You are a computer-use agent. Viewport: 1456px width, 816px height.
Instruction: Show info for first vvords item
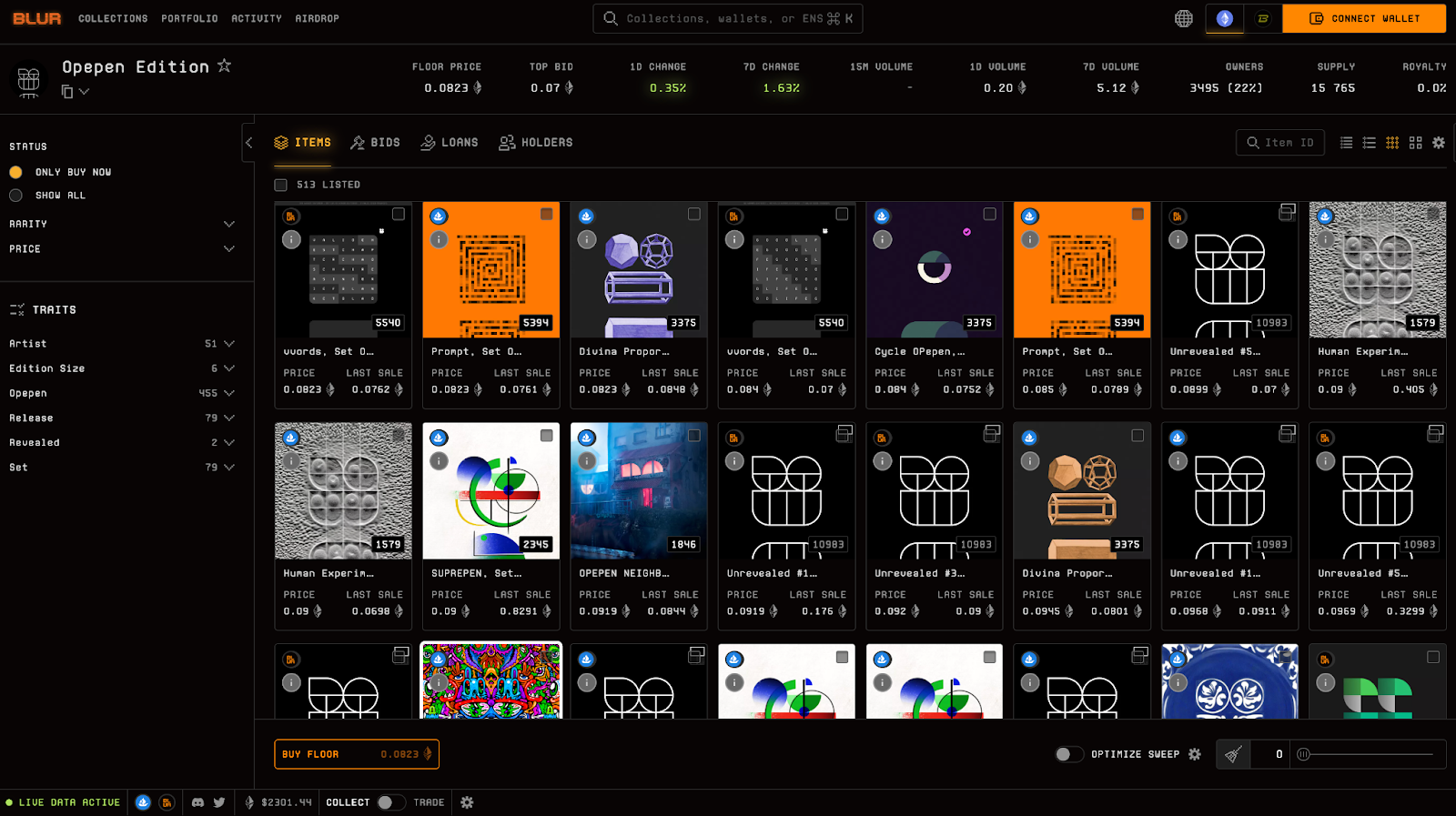(x=291, y=239)
